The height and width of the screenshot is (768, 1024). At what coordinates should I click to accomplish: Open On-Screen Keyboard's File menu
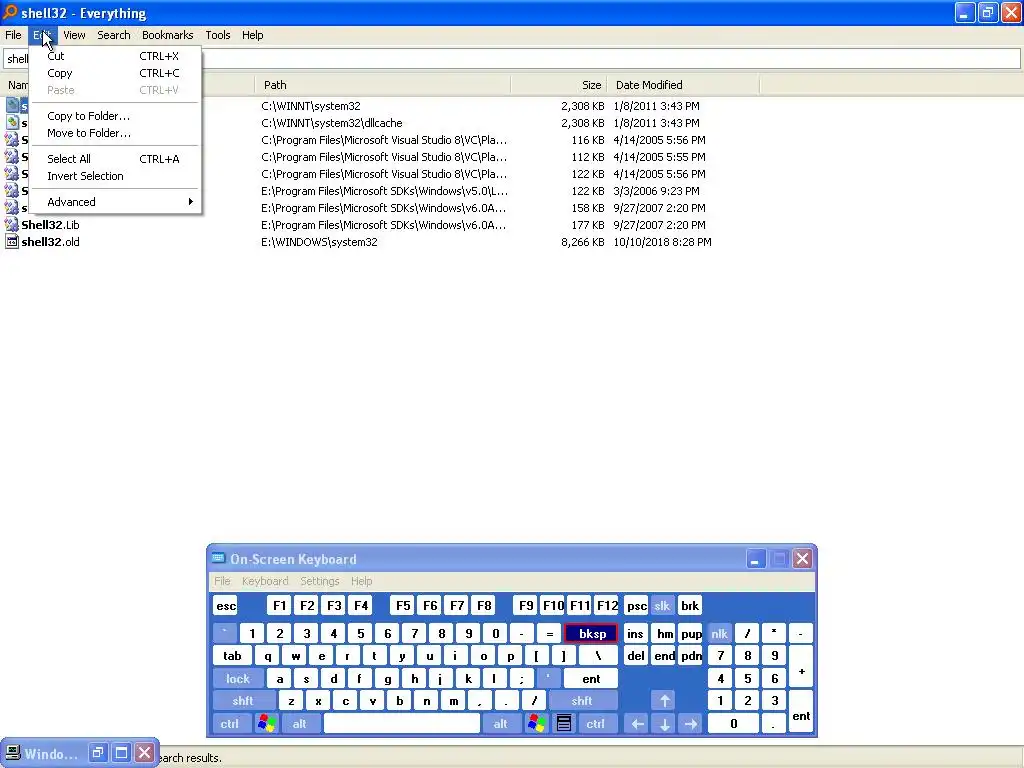pyautogui.click(x=222, y=581)
